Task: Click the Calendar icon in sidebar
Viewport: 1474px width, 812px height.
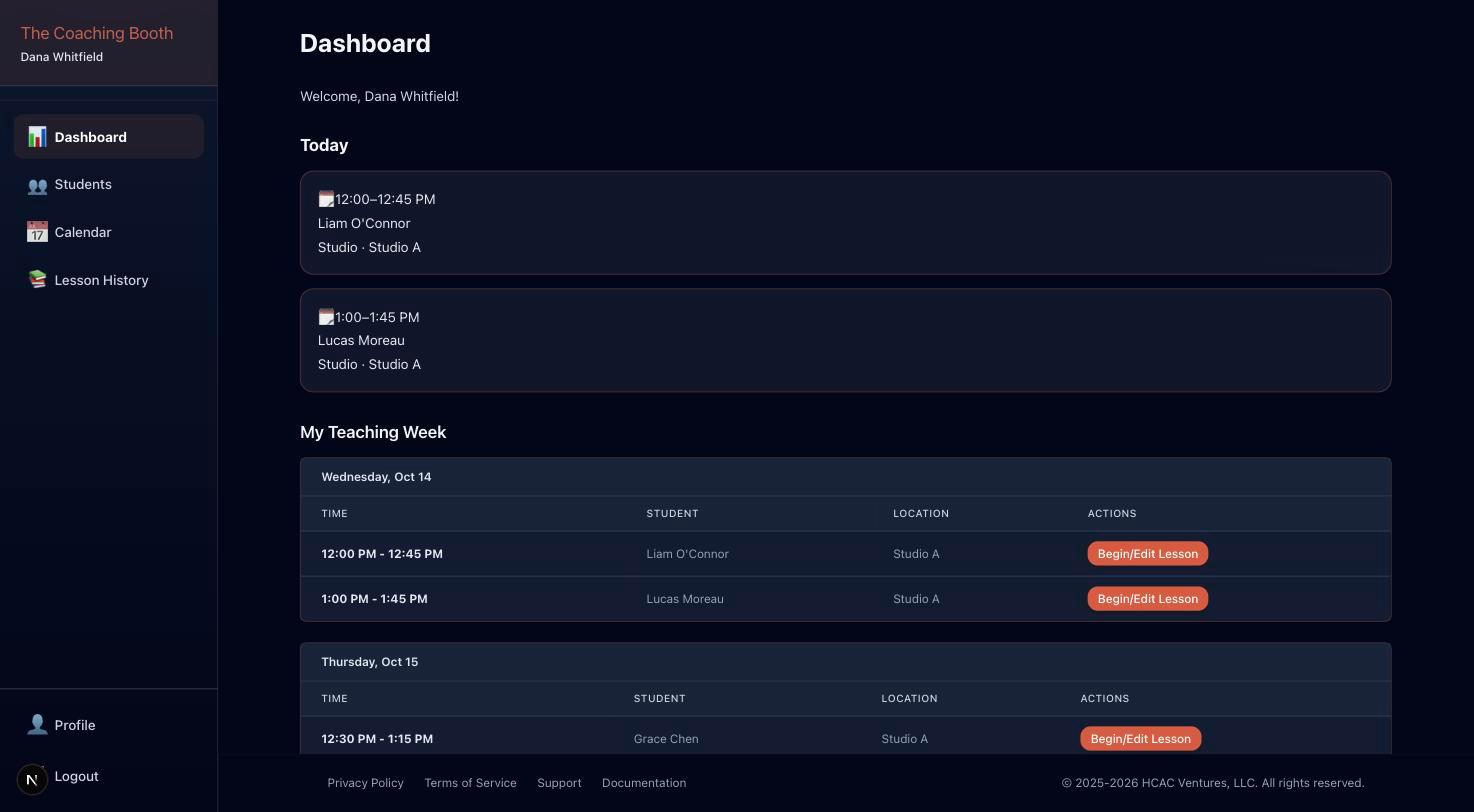Action: tap(37, 232)
